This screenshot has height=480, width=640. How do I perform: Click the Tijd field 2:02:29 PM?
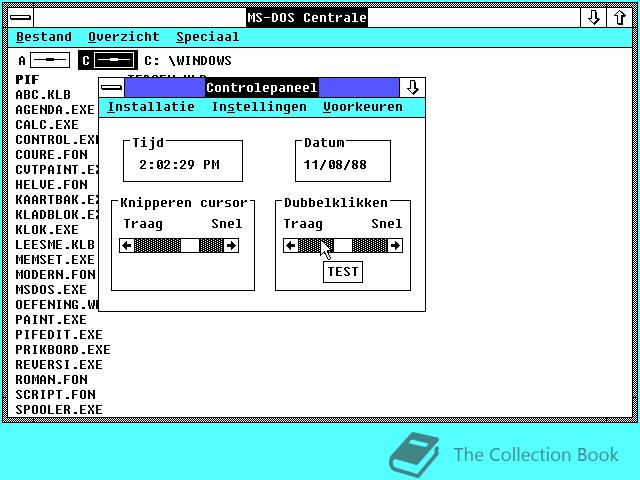click(179, 164)
